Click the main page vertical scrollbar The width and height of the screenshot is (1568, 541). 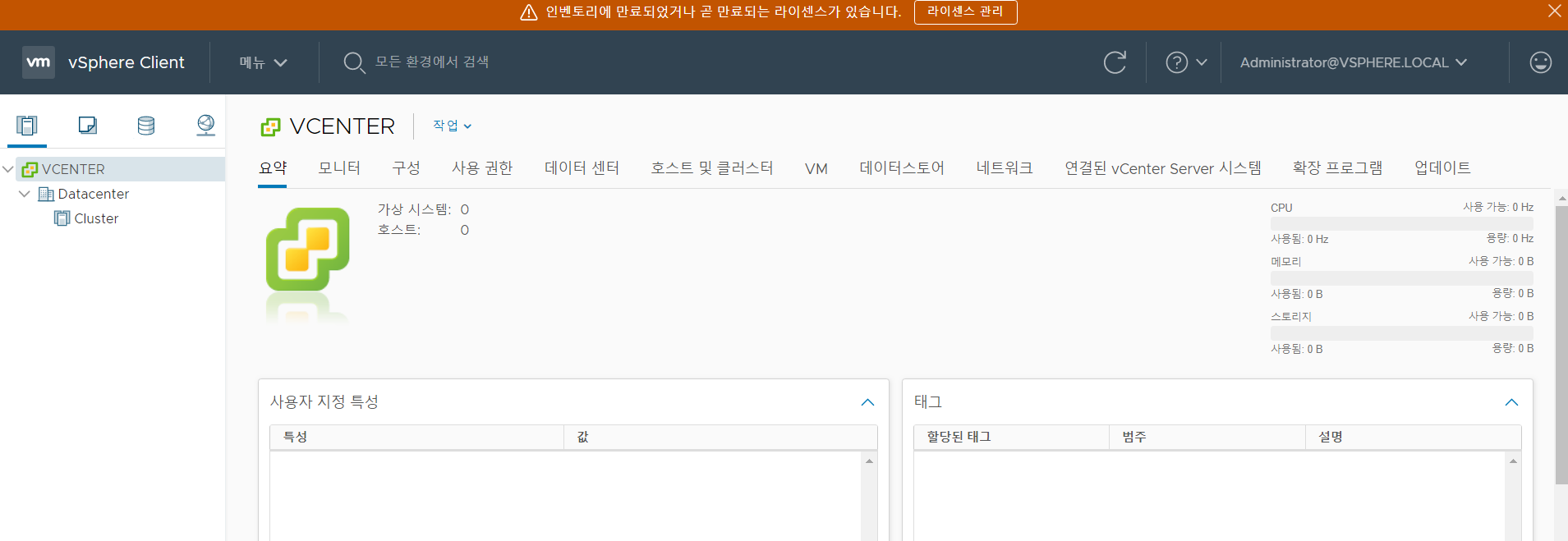coord(1561,345)
